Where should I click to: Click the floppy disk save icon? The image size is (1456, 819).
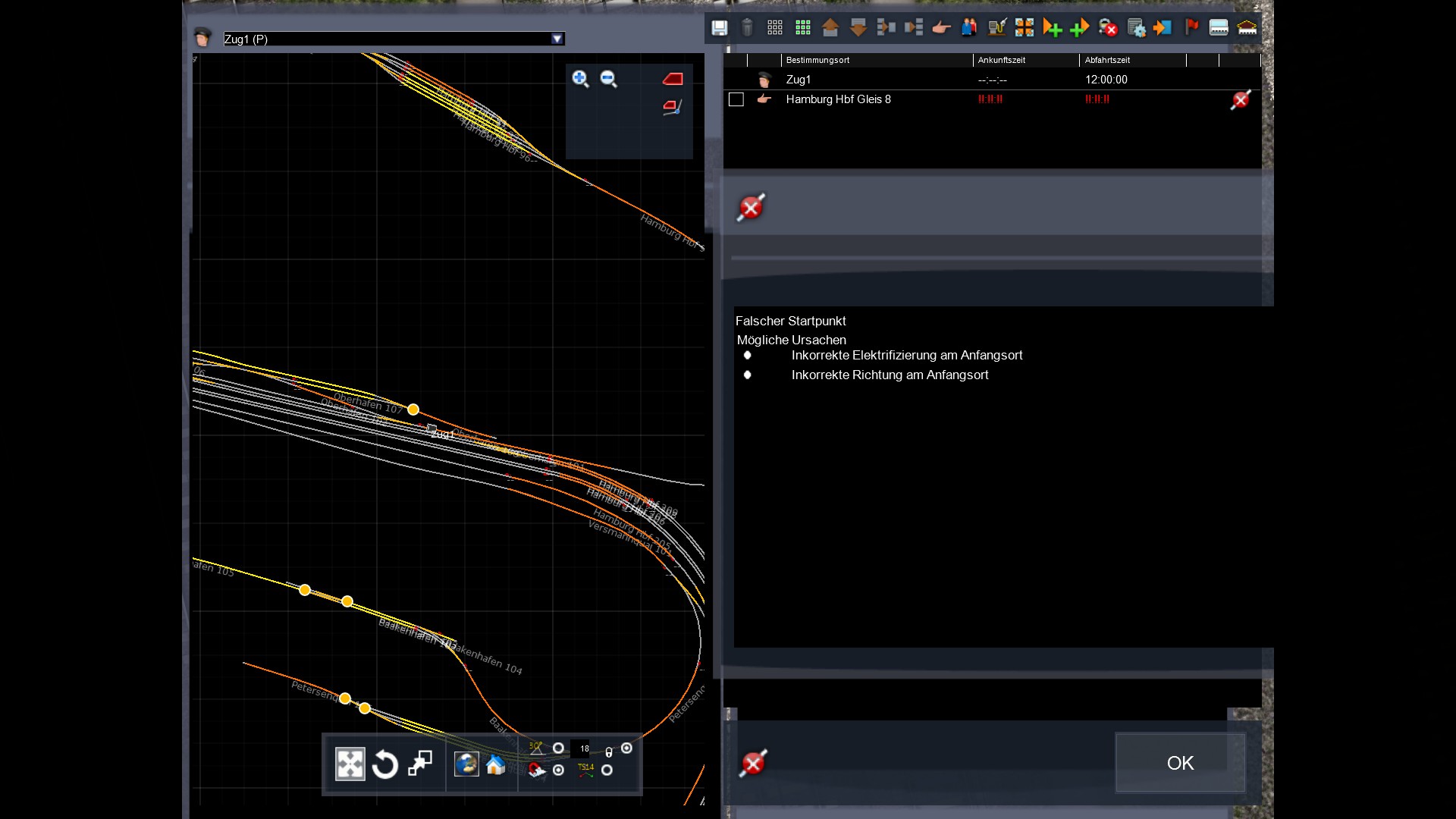tap(719, 28)
